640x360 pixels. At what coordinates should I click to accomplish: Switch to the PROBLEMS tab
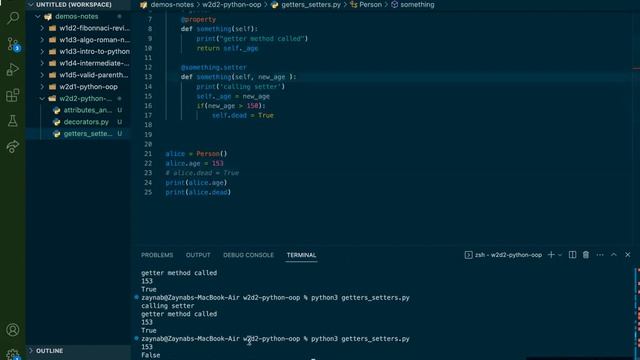[157, 255]
